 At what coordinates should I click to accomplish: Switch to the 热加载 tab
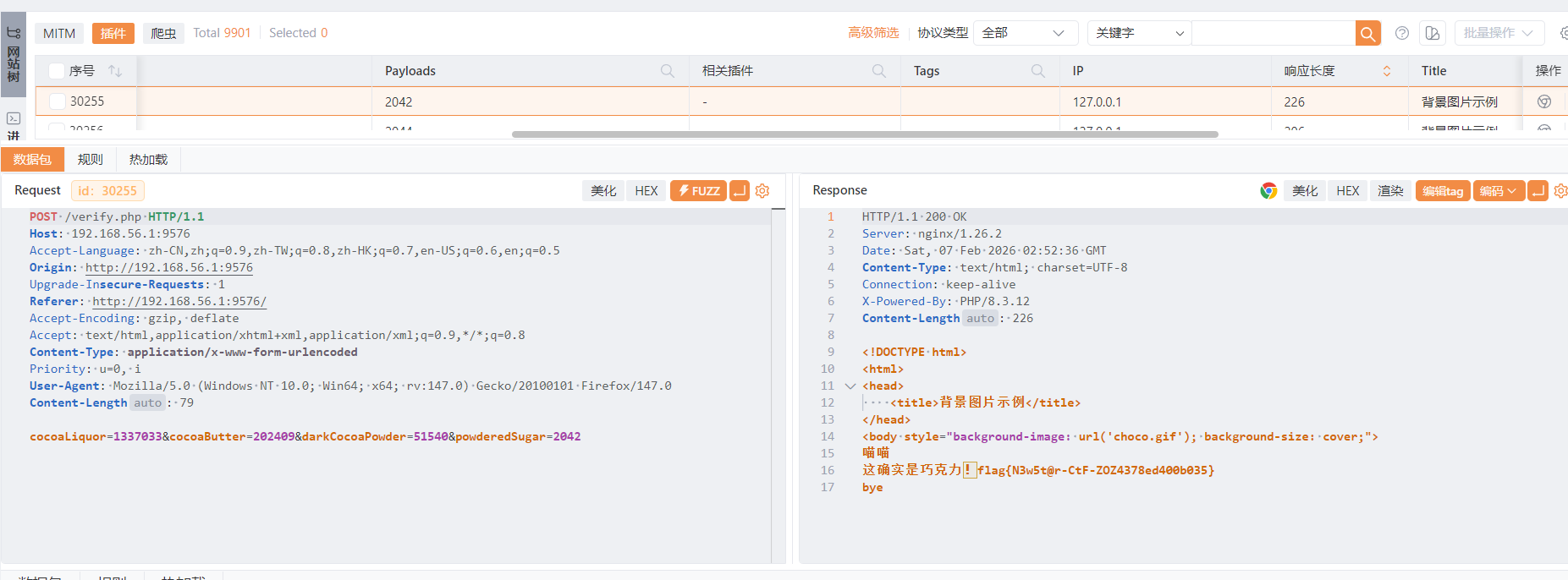[148, 159]
